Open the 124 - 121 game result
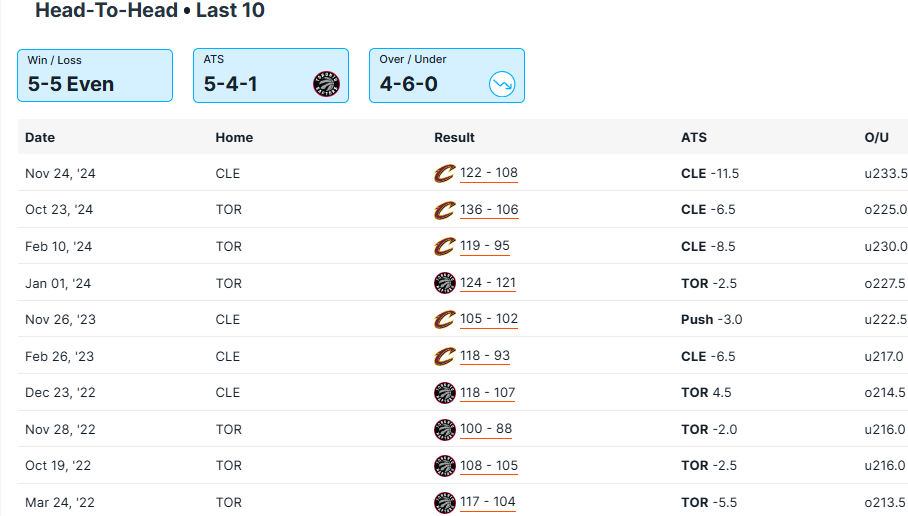The image size is (908, 516). 488,283
